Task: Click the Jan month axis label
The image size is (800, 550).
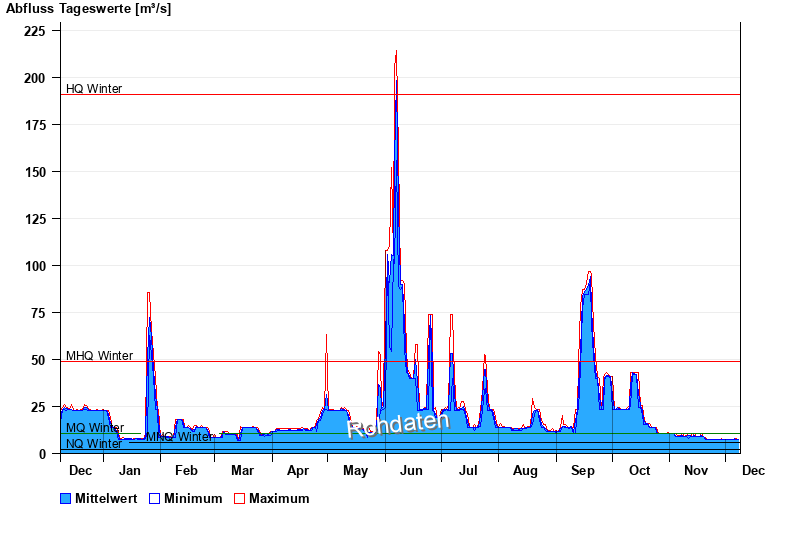Action: click(x=129, y=470)
